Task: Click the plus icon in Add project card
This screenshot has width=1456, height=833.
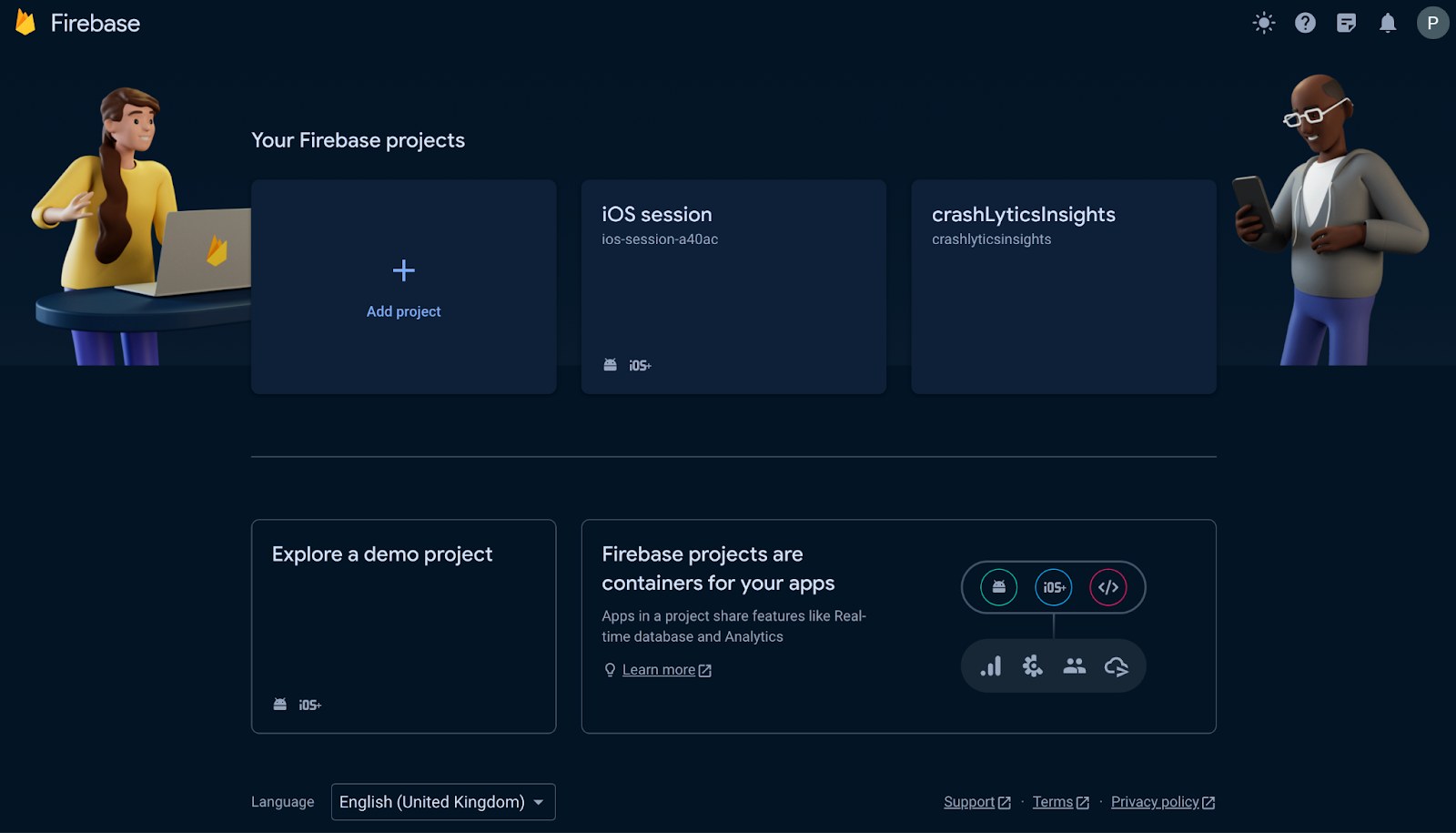Action: (x=403, y=270)
